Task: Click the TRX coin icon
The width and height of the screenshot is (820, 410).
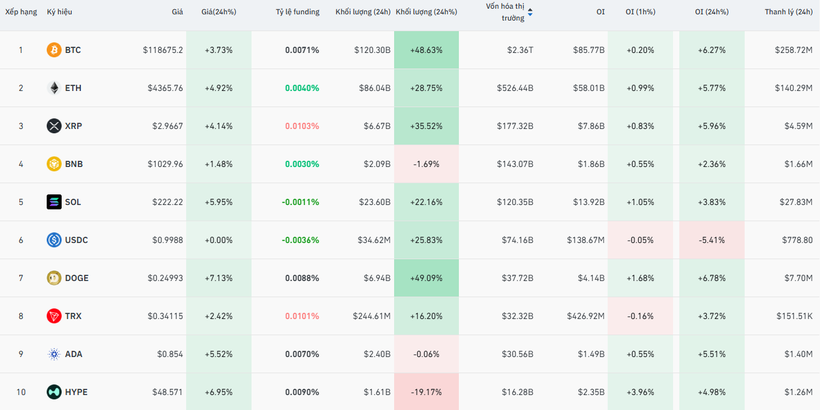Action: coord(54,316)
